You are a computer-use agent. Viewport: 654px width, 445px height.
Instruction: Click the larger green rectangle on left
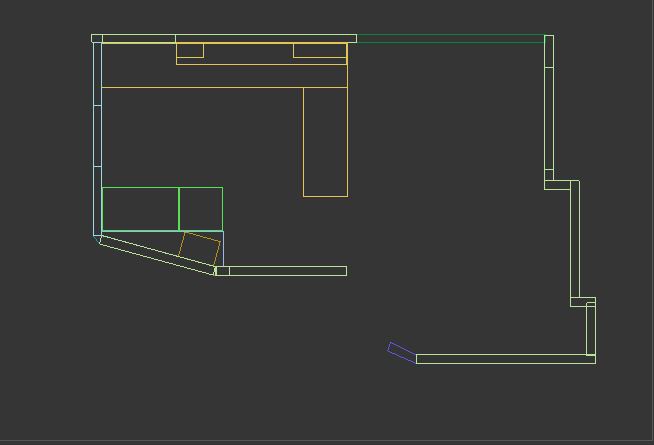point(140,208)
